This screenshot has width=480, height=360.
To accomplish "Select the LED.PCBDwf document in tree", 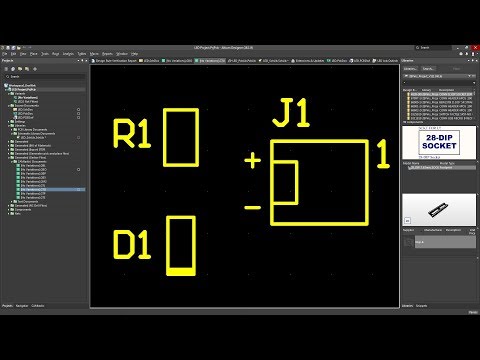I will (x=26, y=117).
